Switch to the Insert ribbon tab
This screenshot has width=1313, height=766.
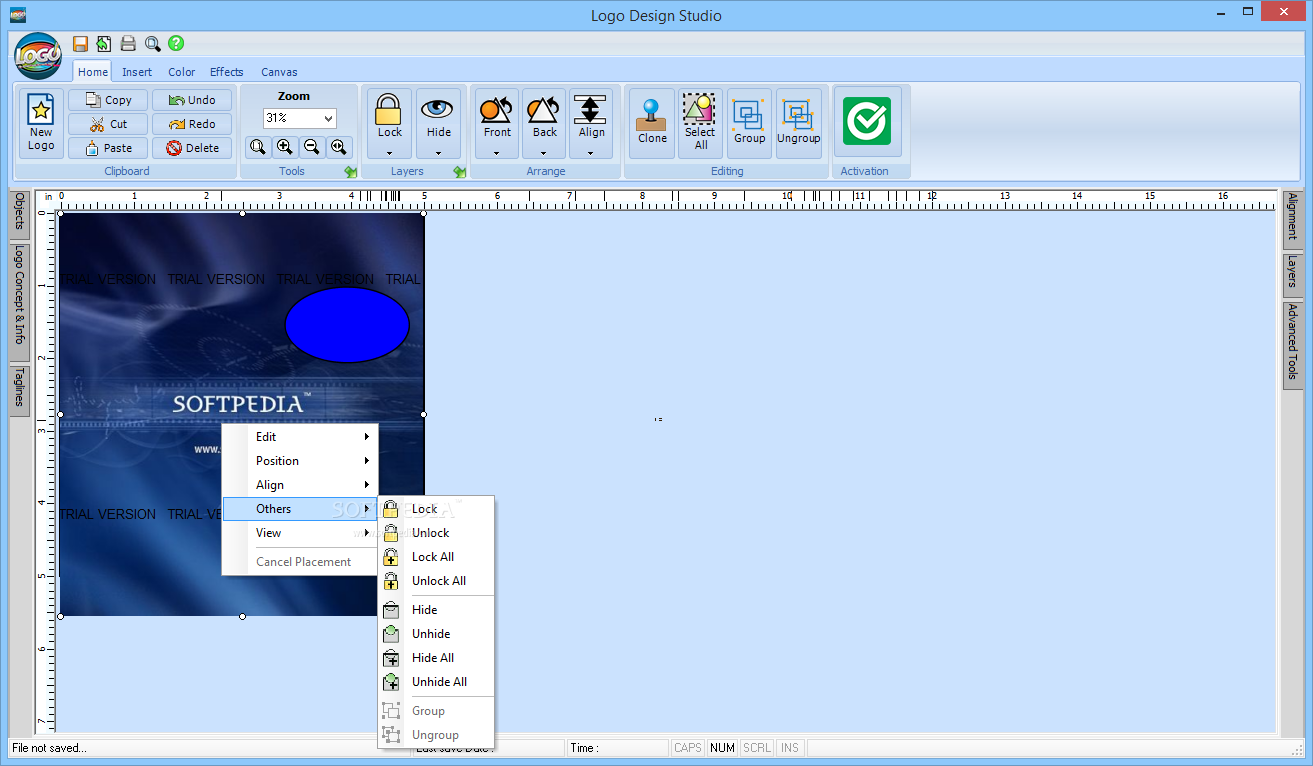(137, 72)
